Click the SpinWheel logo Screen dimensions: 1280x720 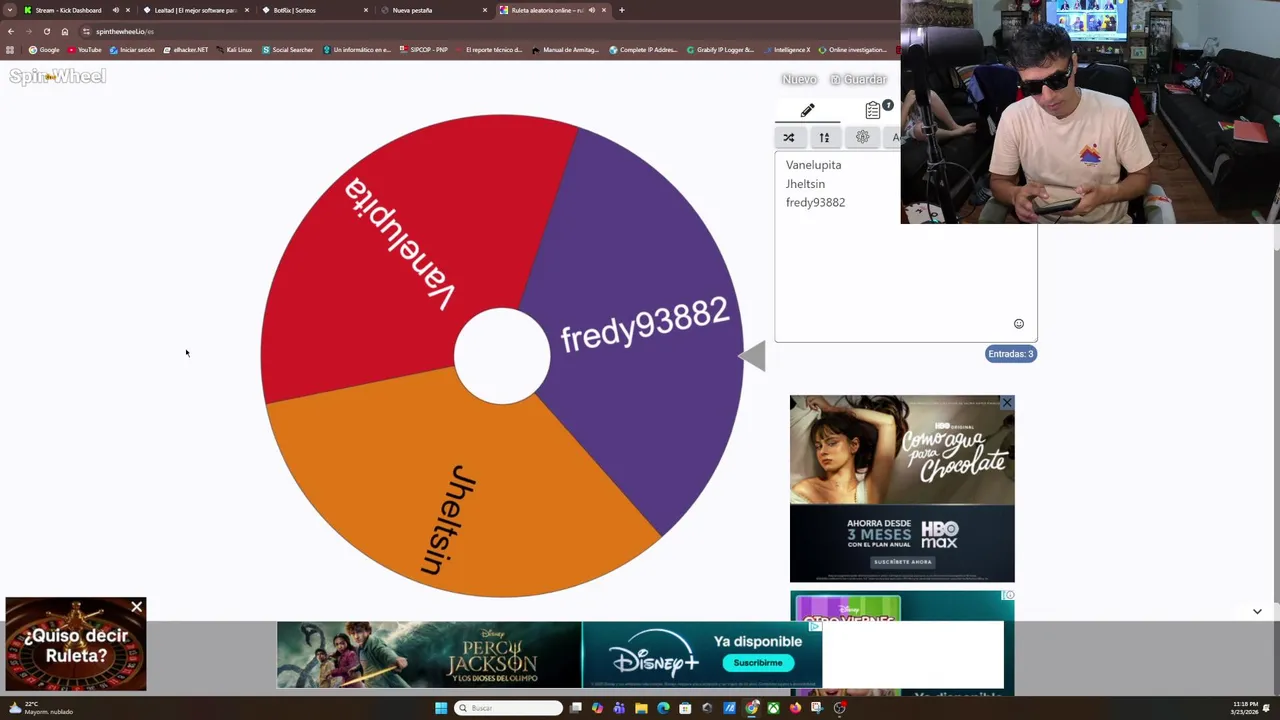[57, 77]
